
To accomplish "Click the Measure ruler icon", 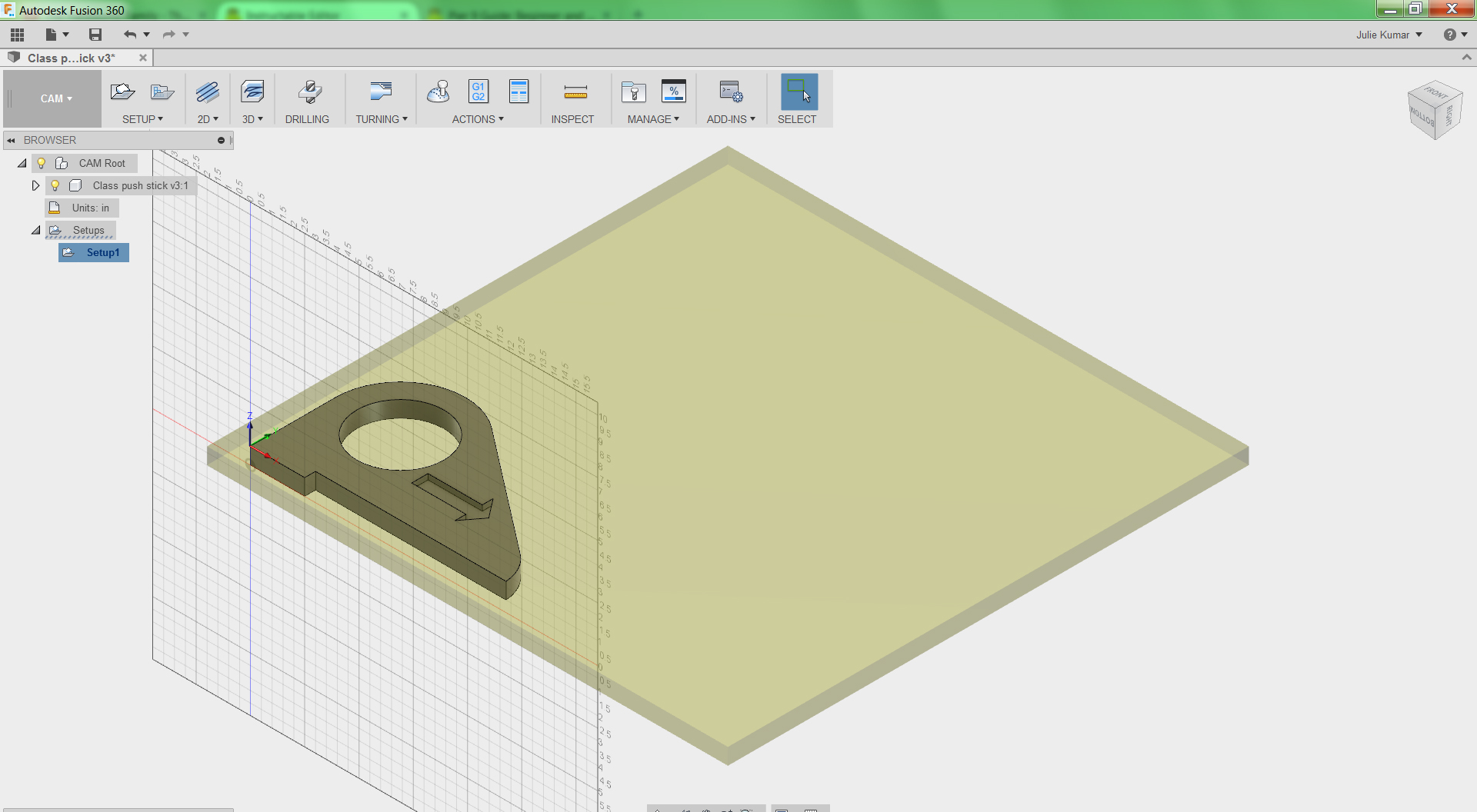I will 575,93.
